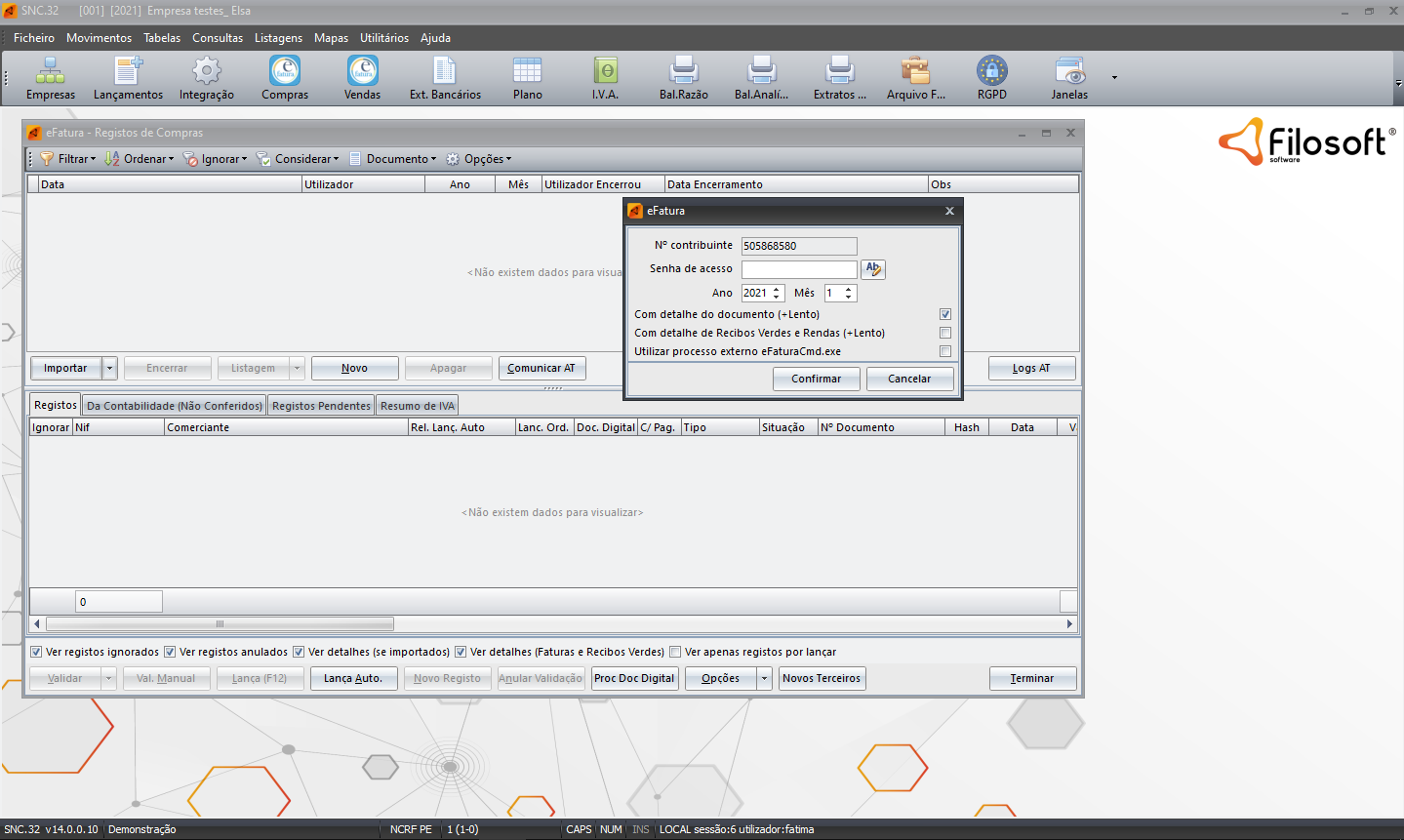Click the horizontal scrollbar thumb in the Registos grid
The height and width of the screenshot is (840, 1404).
[x=220, y=624]
